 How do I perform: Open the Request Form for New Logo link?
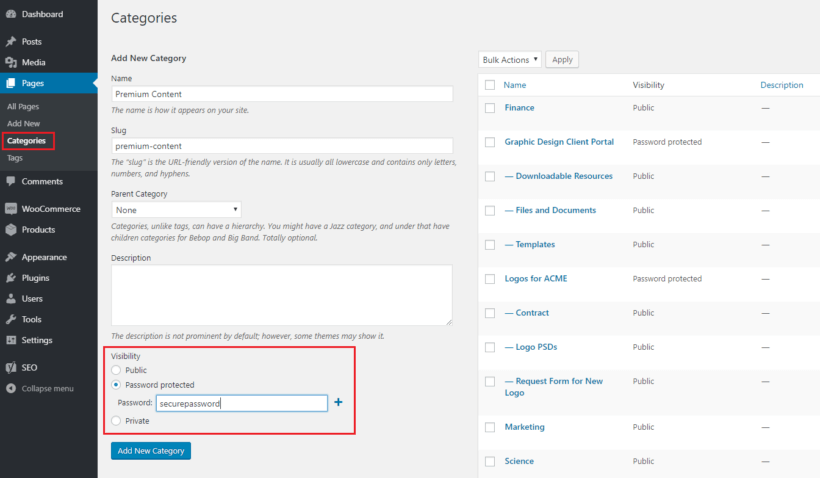(x=554, y=386)
